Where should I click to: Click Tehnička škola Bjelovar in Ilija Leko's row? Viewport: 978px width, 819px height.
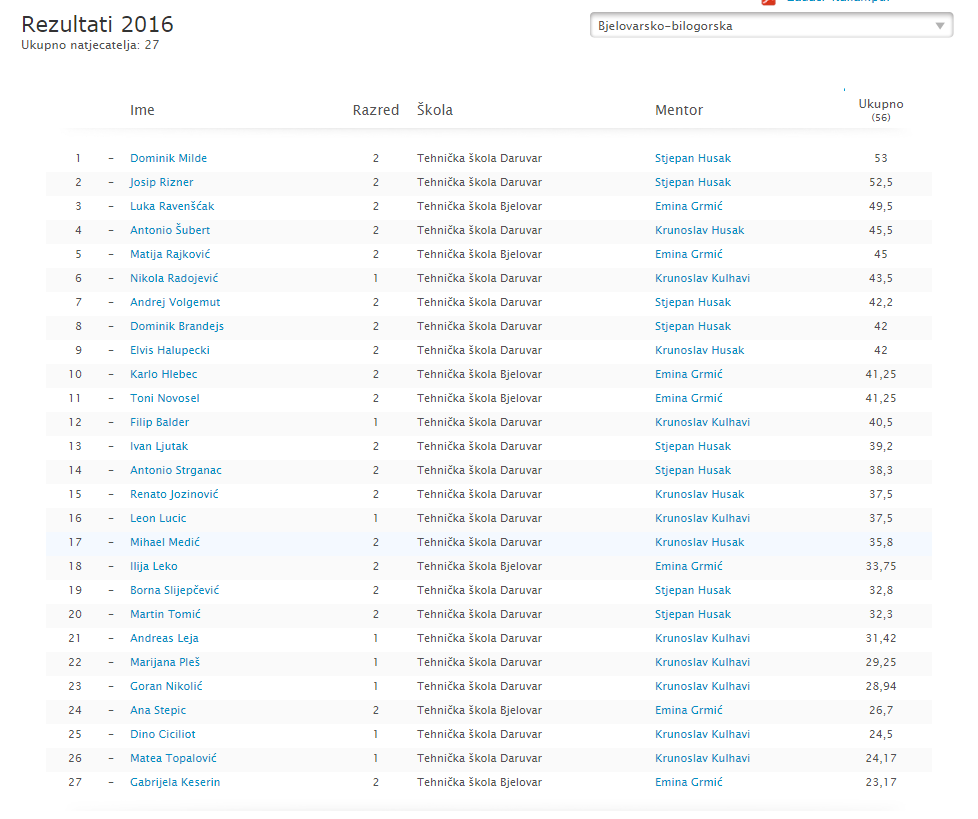(x=479, y=566)
